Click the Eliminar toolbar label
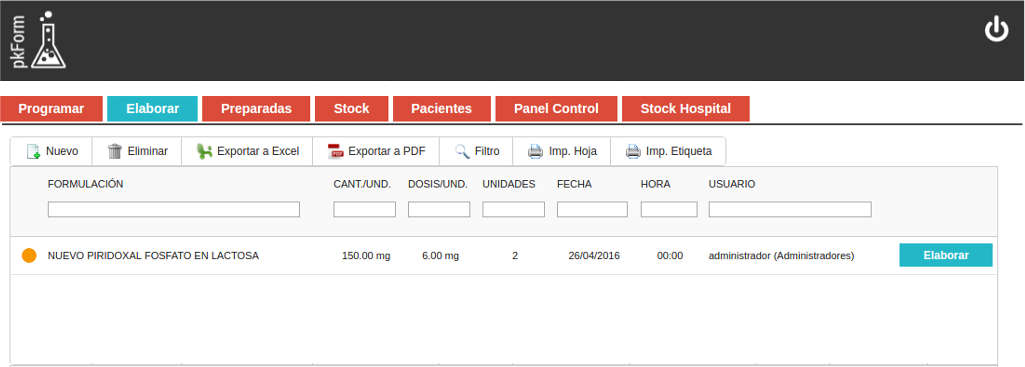Viewport: 1025px width, 367px height. click(148, 152)
